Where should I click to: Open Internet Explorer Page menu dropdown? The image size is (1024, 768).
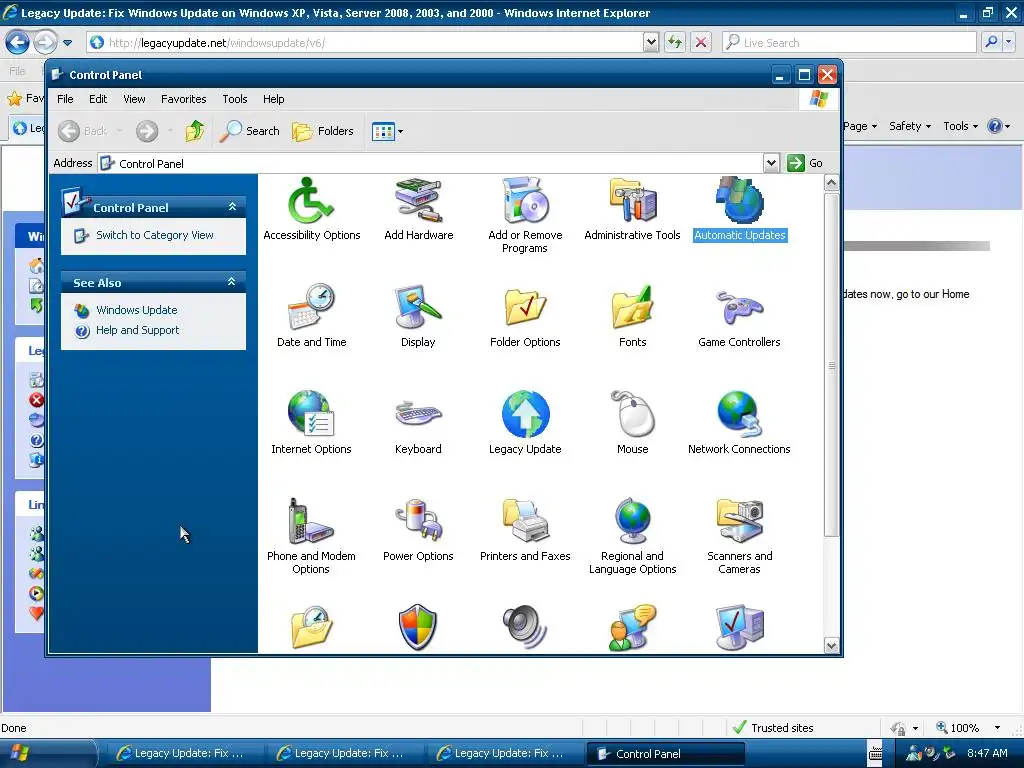tap(860, 126)
